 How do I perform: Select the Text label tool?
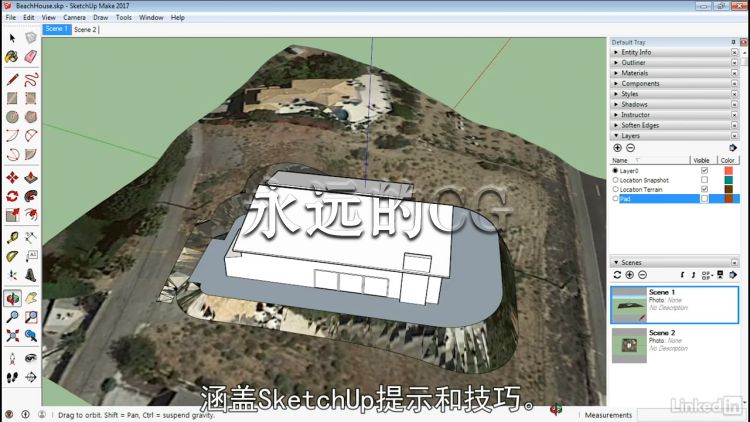(31, 256)
